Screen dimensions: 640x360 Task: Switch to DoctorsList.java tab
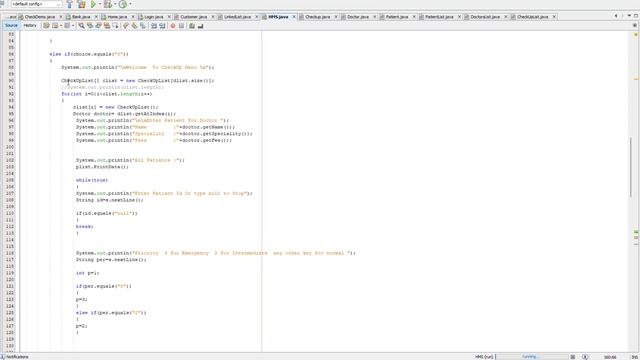tap(485, 17)
